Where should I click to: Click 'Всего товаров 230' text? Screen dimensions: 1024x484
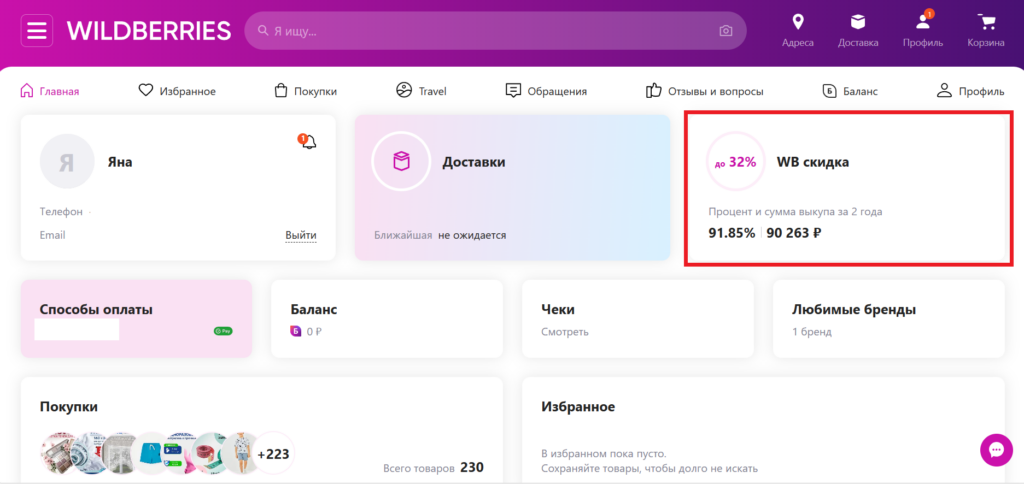pos(433,468)
